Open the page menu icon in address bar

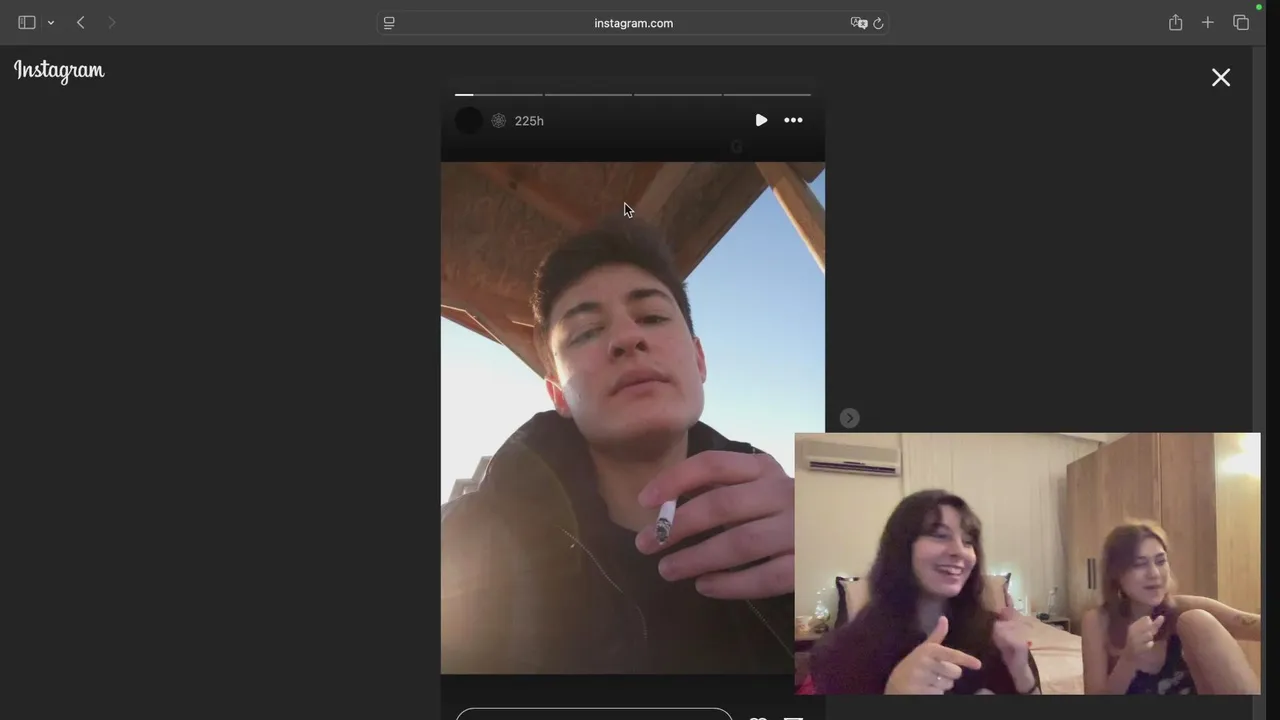pos(389,23)
